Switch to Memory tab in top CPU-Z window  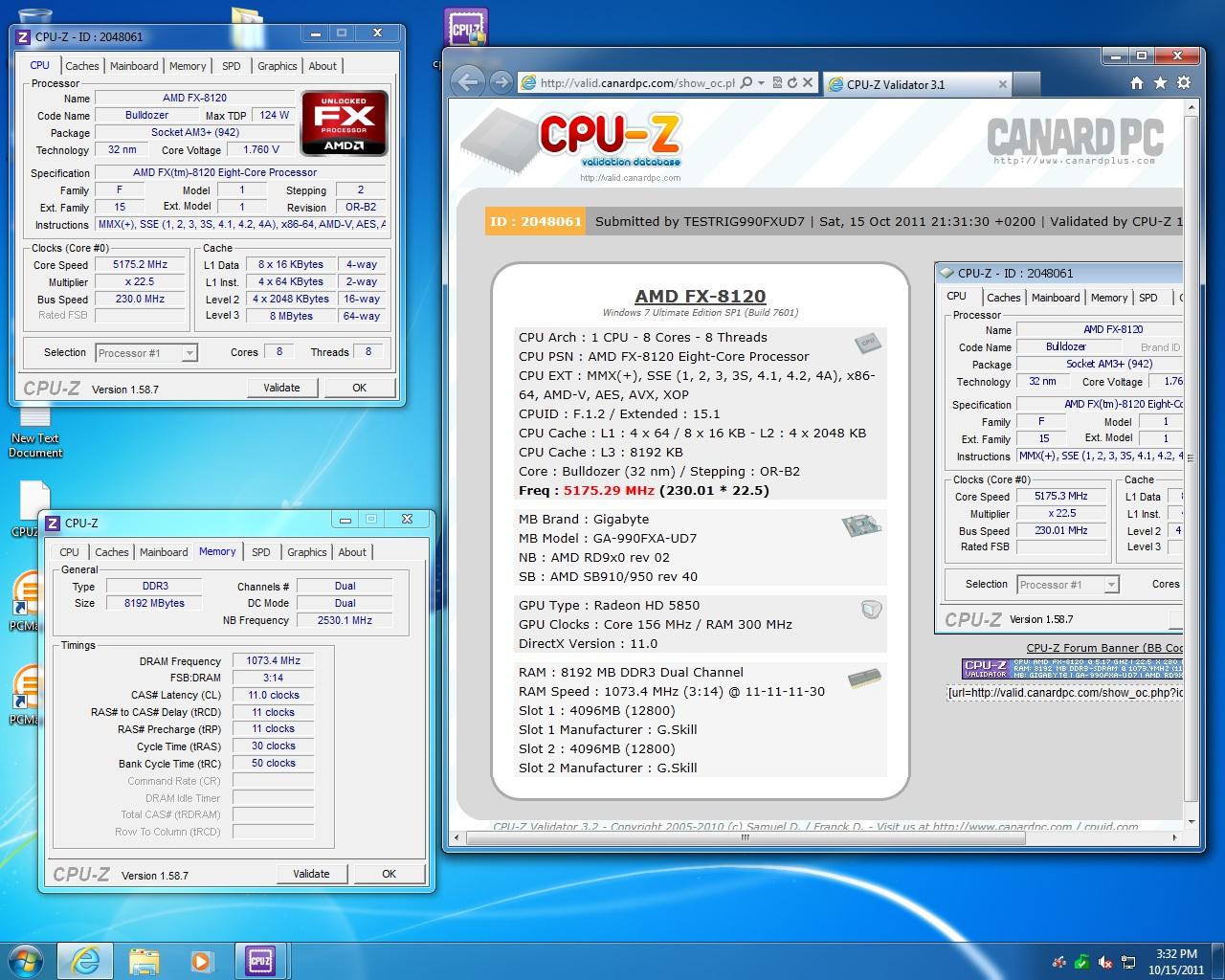pyautogui.click(x=188, y=66)
